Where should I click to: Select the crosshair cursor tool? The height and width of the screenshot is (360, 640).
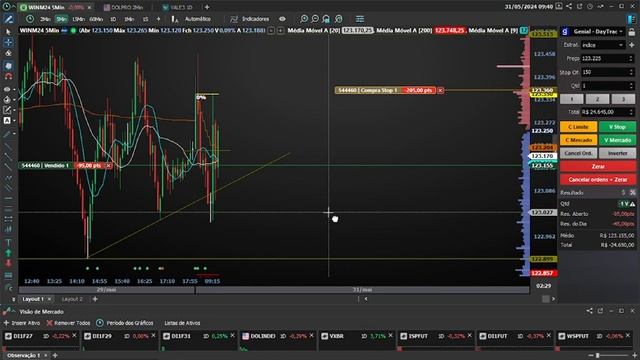tap(8, 42)
